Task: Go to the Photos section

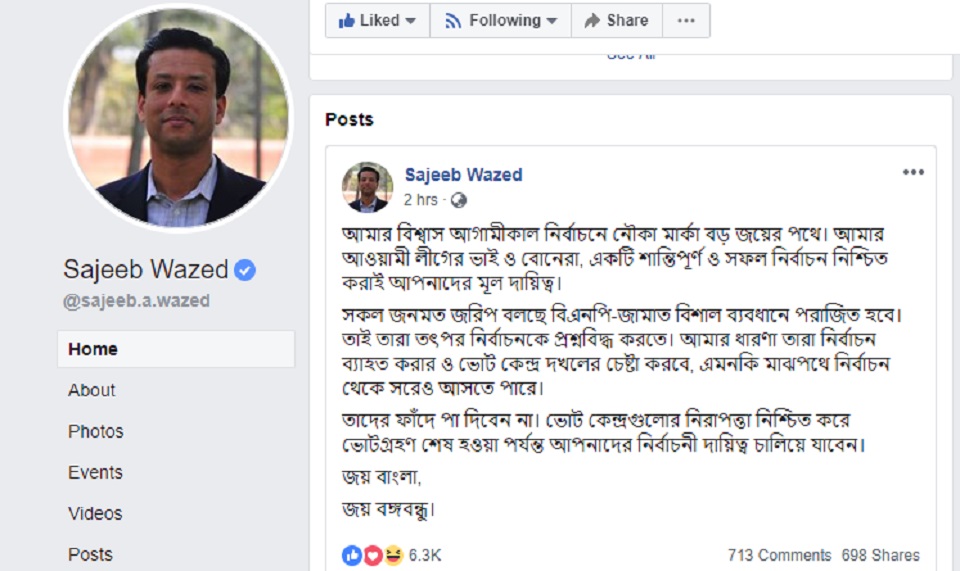Action: tap(96, 431)
